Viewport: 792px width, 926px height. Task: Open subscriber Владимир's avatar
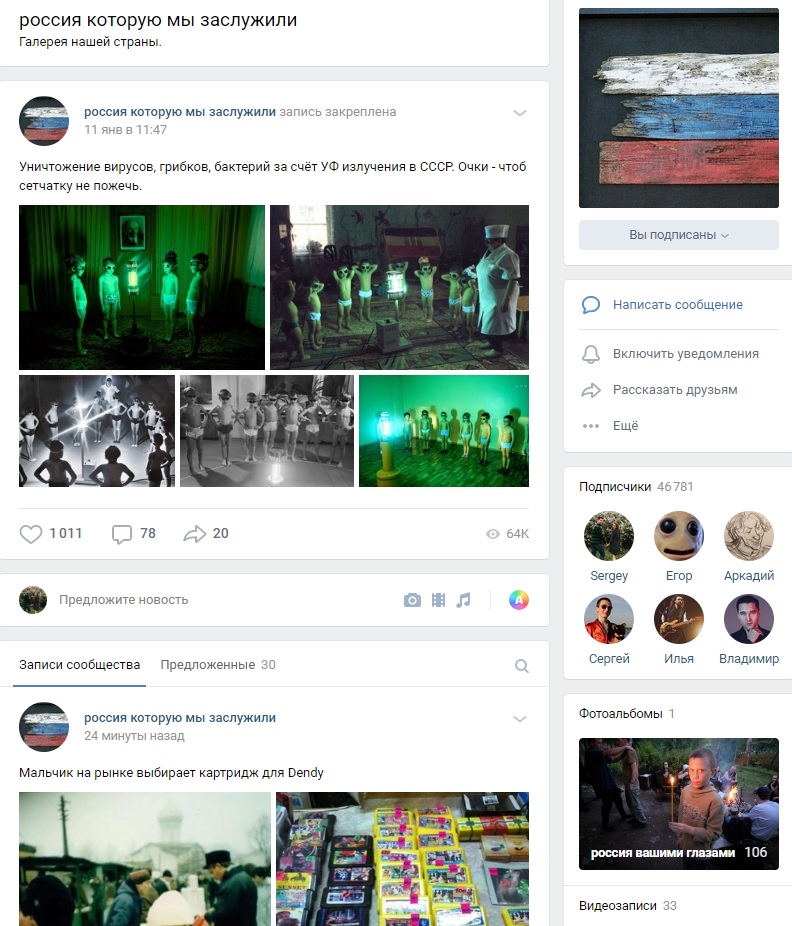click(x=749, y=618)
